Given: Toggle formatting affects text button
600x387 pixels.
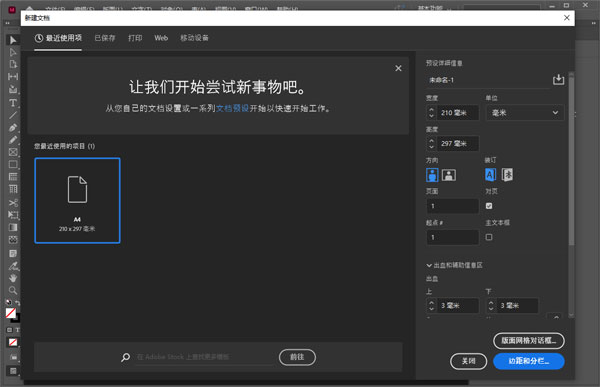Looking at the screenshot, I should (17, 330).
